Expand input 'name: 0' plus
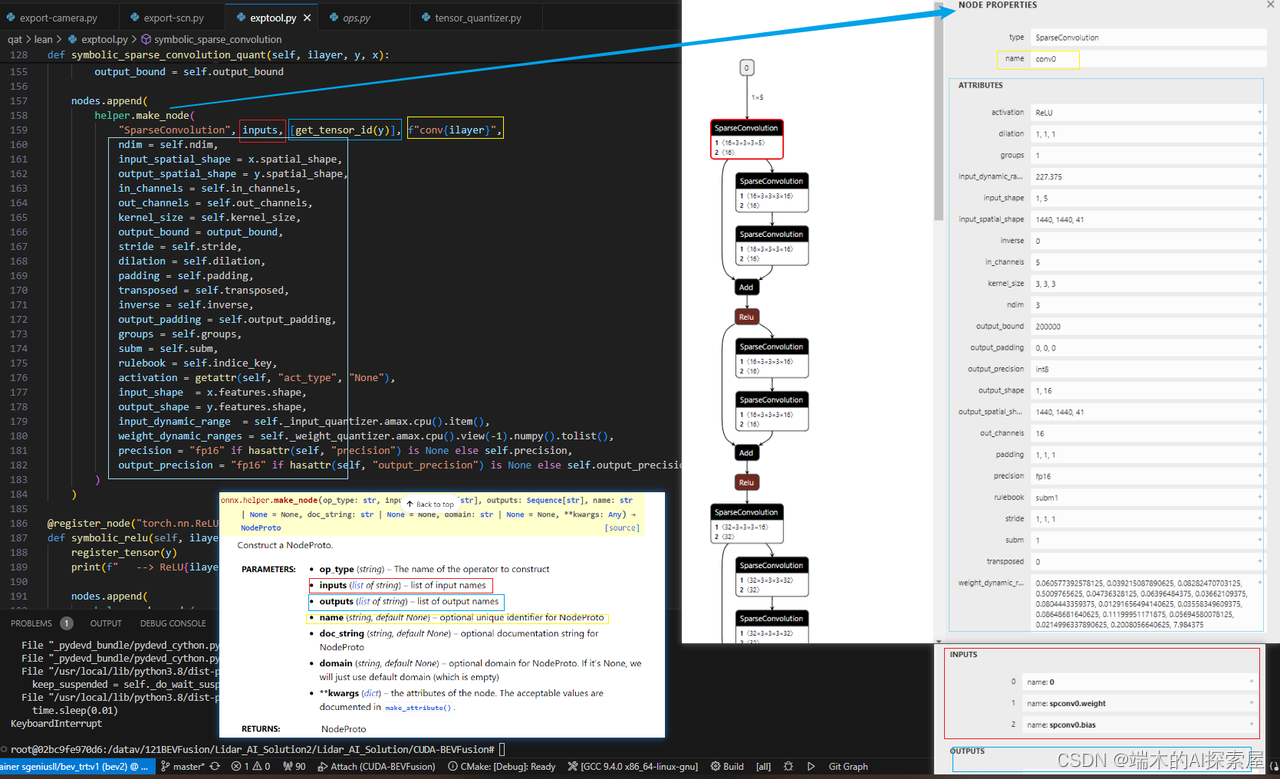1280x779 pixels. pyautogui.click(x=1251, y=681)
